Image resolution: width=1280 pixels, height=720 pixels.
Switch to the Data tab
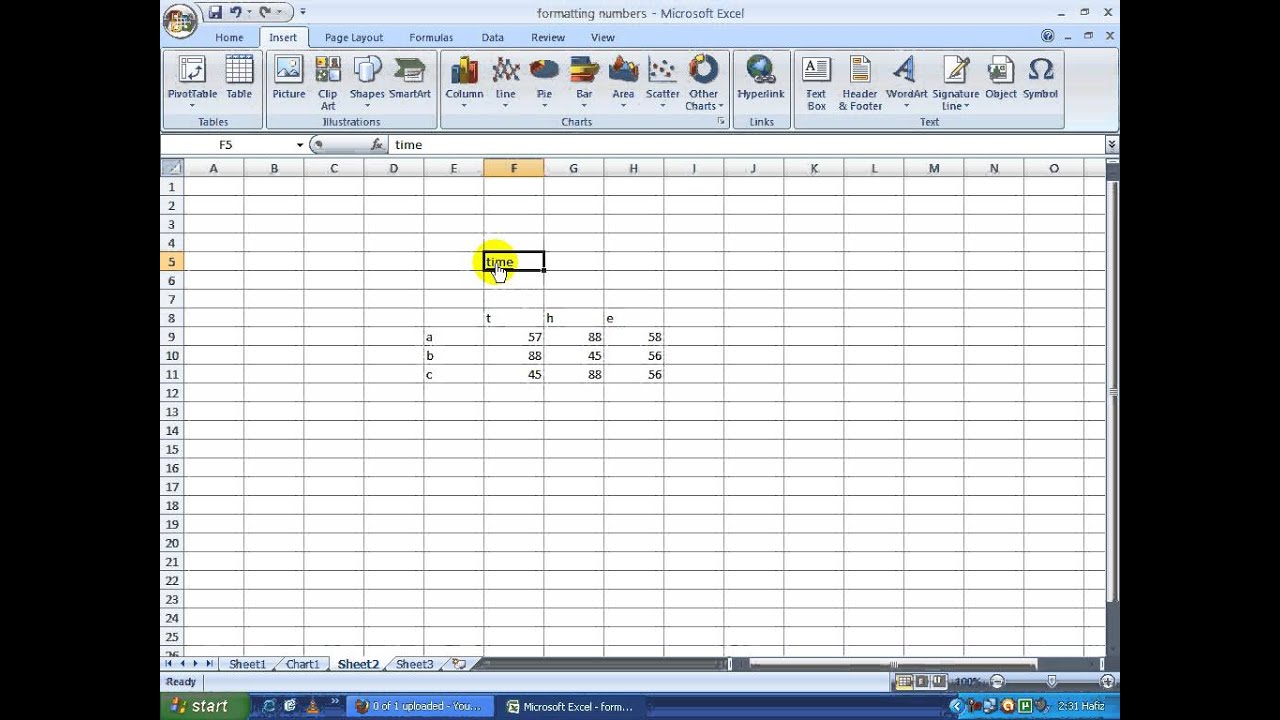tap(493, 37)
